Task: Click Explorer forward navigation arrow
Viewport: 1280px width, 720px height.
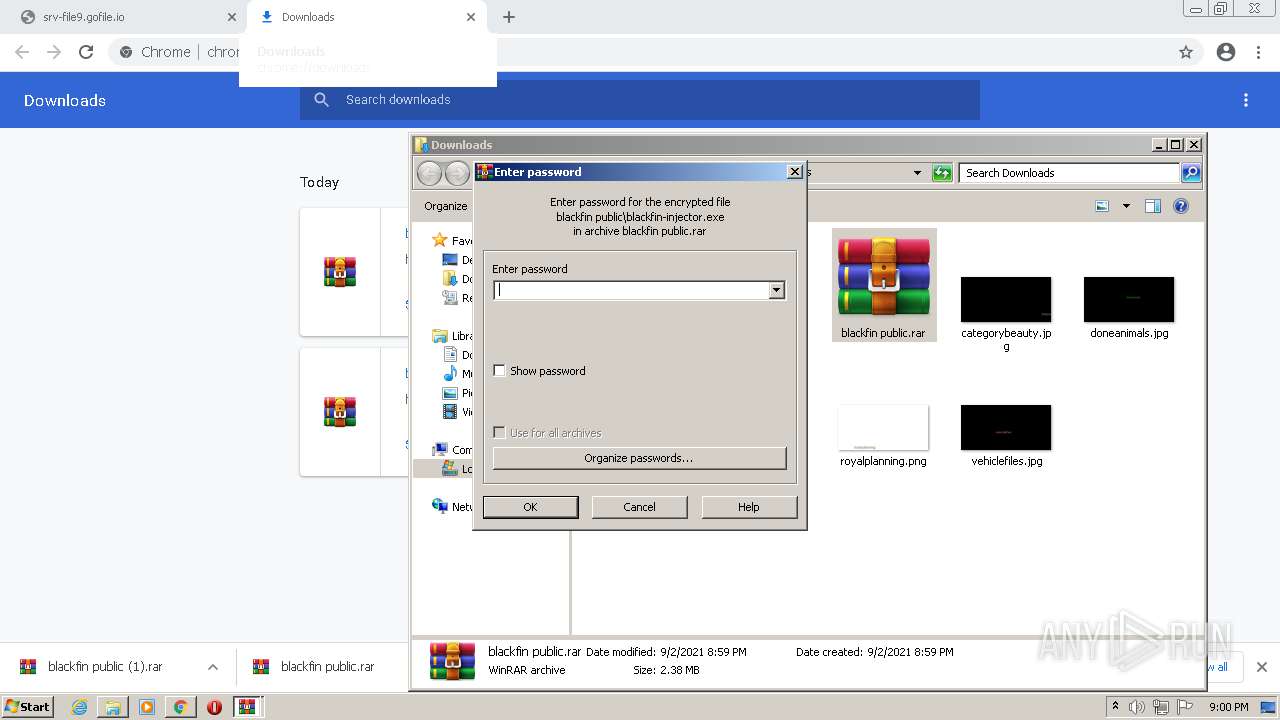Action: pyautogui.click(x=457, y=173)
